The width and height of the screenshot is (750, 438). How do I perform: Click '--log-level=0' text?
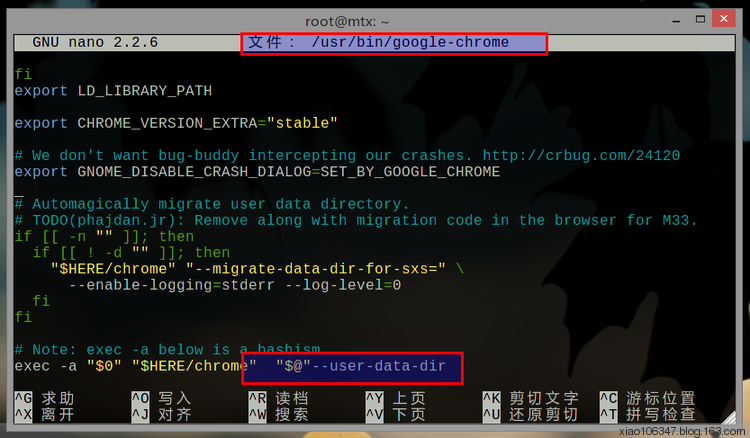pos(342,285)
